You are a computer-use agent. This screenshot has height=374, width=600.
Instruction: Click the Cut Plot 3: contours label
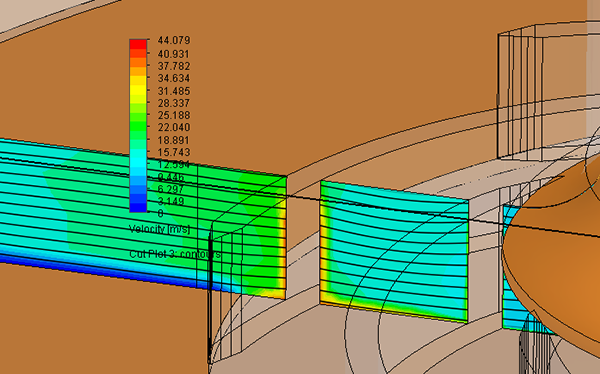pos(175,254)
